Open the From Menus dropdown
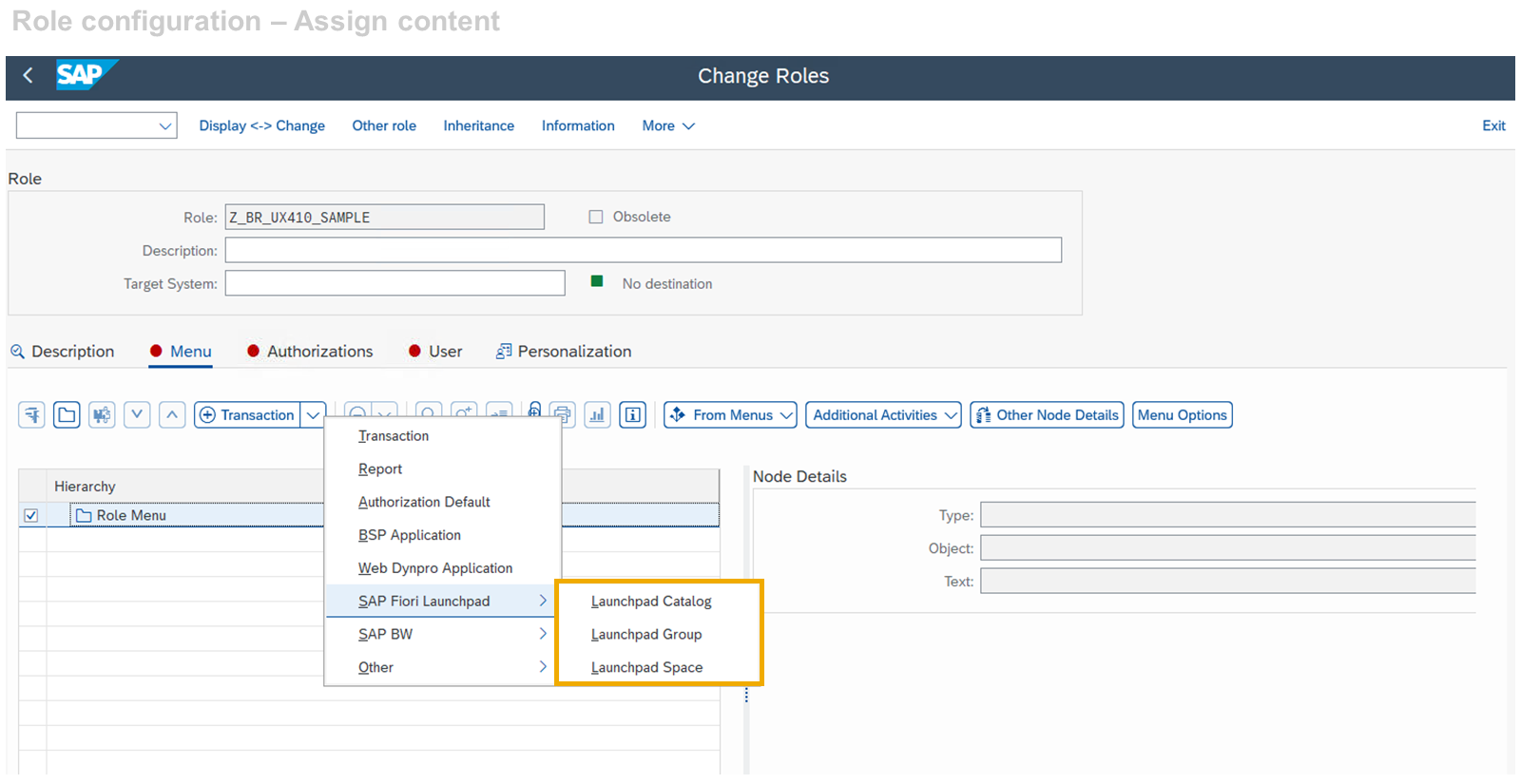This screenshot has height=784, width=1521. coord(730,415)
